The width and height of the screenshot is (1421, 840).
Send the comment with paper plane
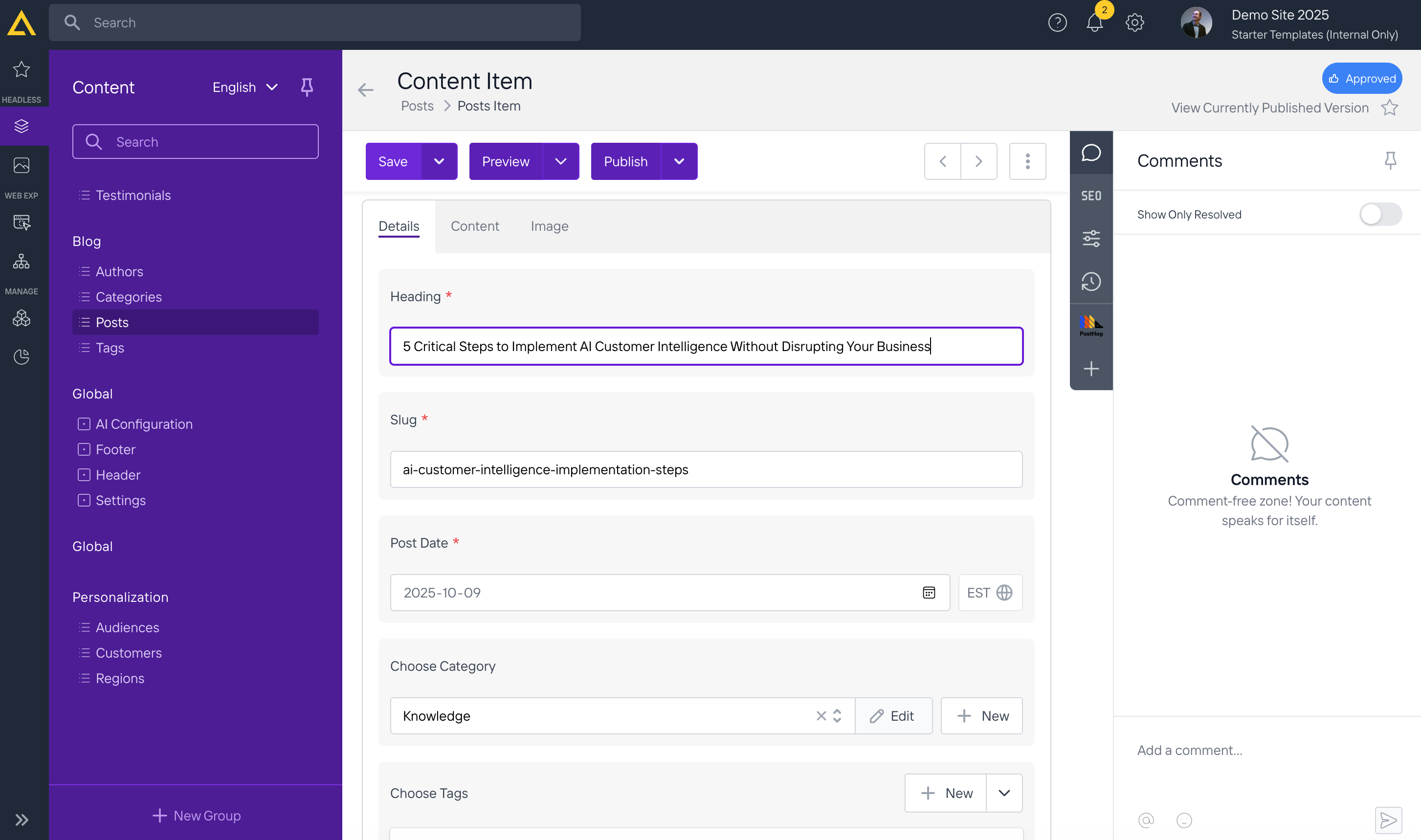pyautogui.click(x=1388, y=819)
